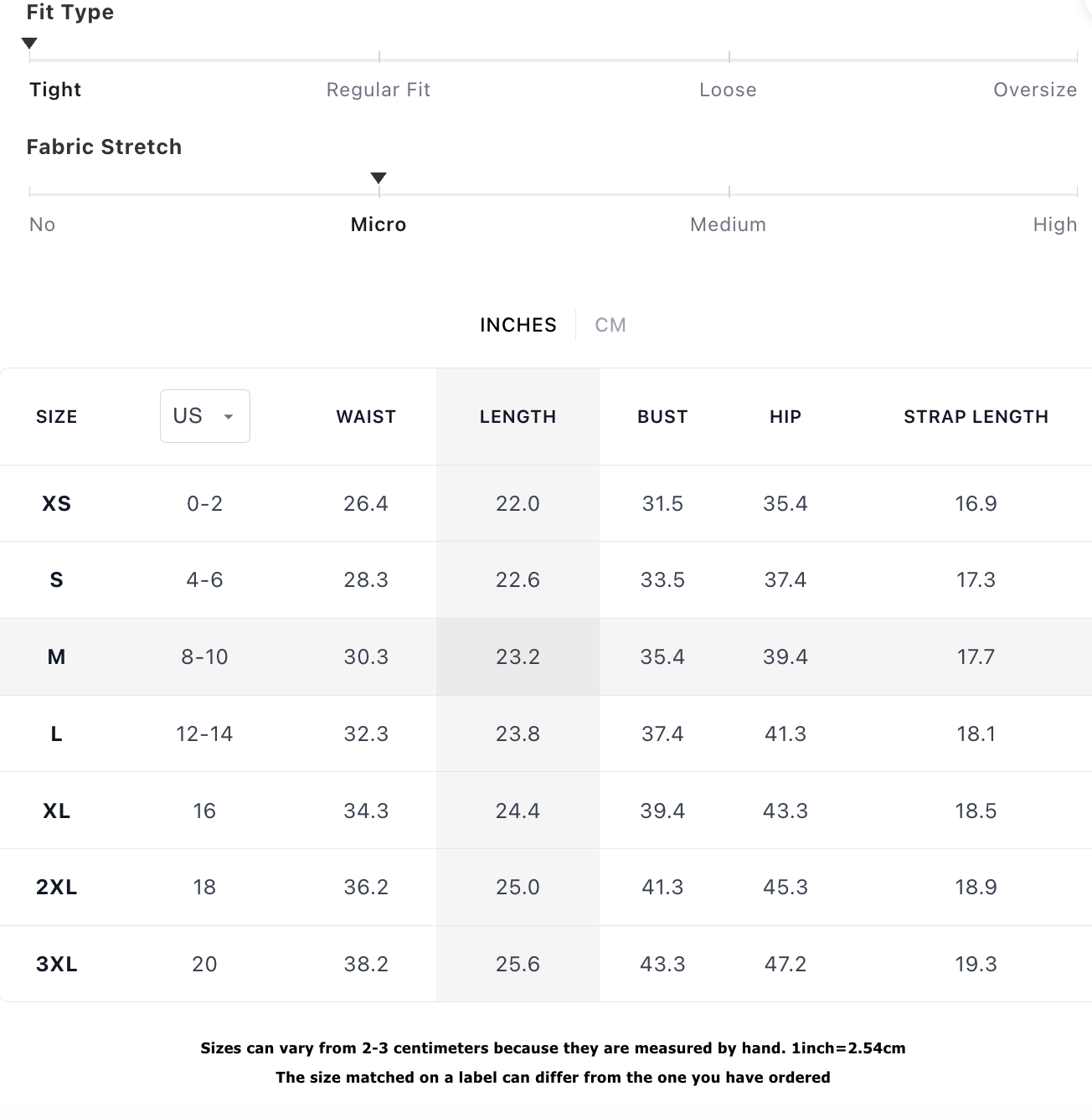Click the Medium label under Fabric Stretch

point(728,224)
